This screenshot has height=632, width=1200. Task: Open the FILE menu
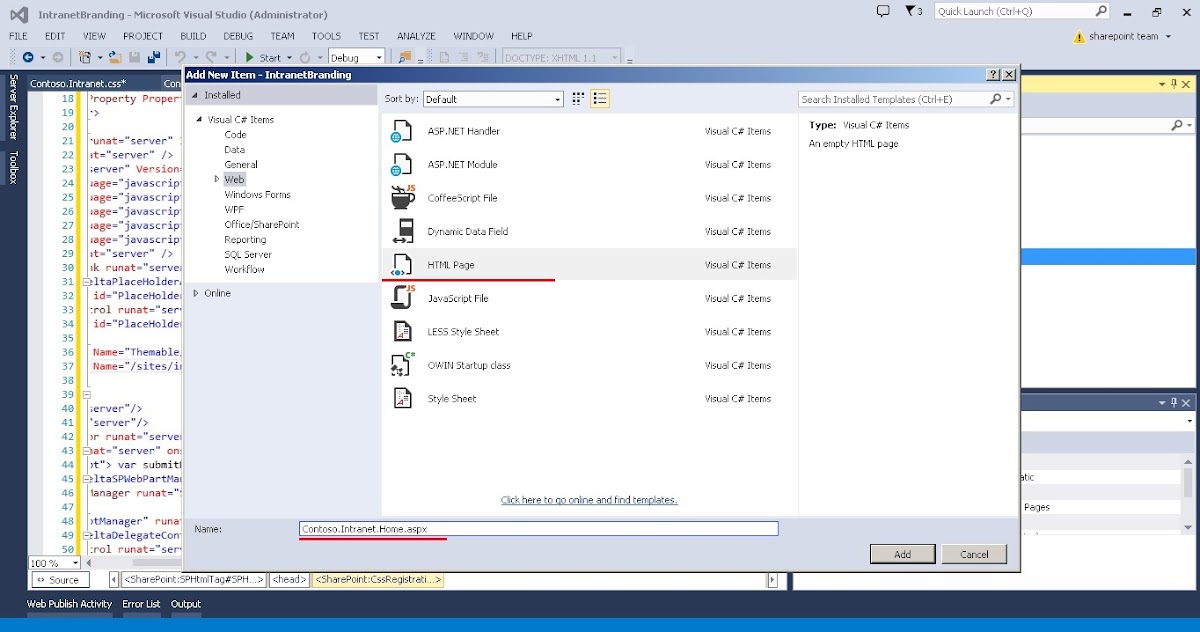pos(18,36)
